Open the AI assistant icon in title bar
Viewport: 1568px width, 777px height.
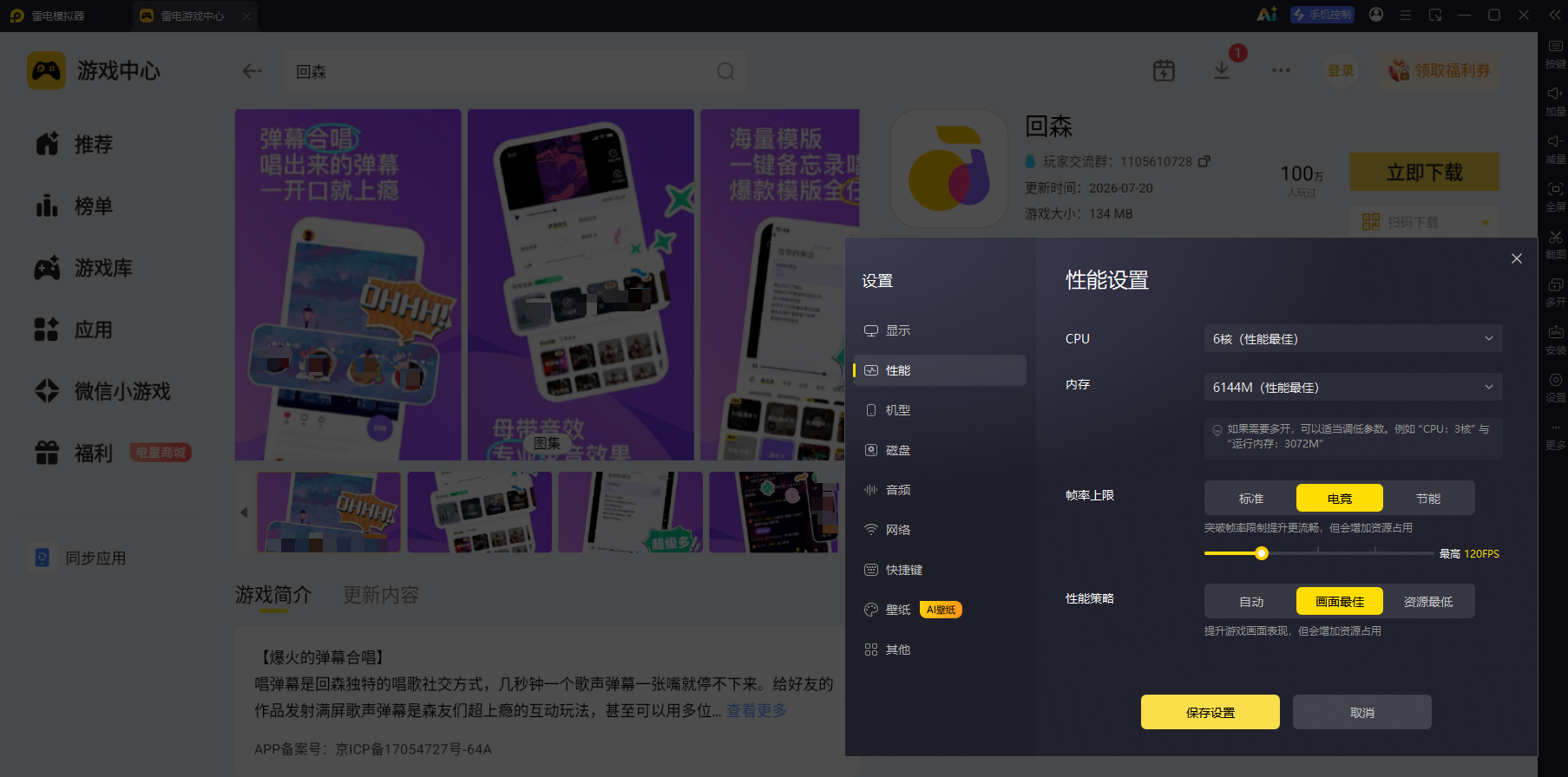(x=1267, y=15)
